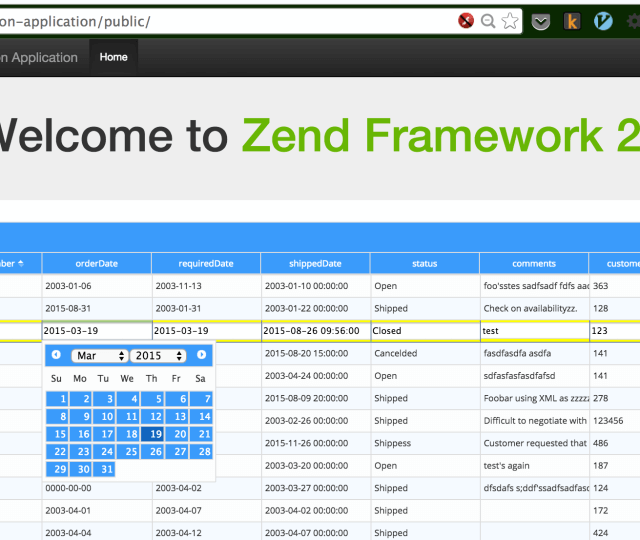Pick day 29 in the calendar

[57, 469]
